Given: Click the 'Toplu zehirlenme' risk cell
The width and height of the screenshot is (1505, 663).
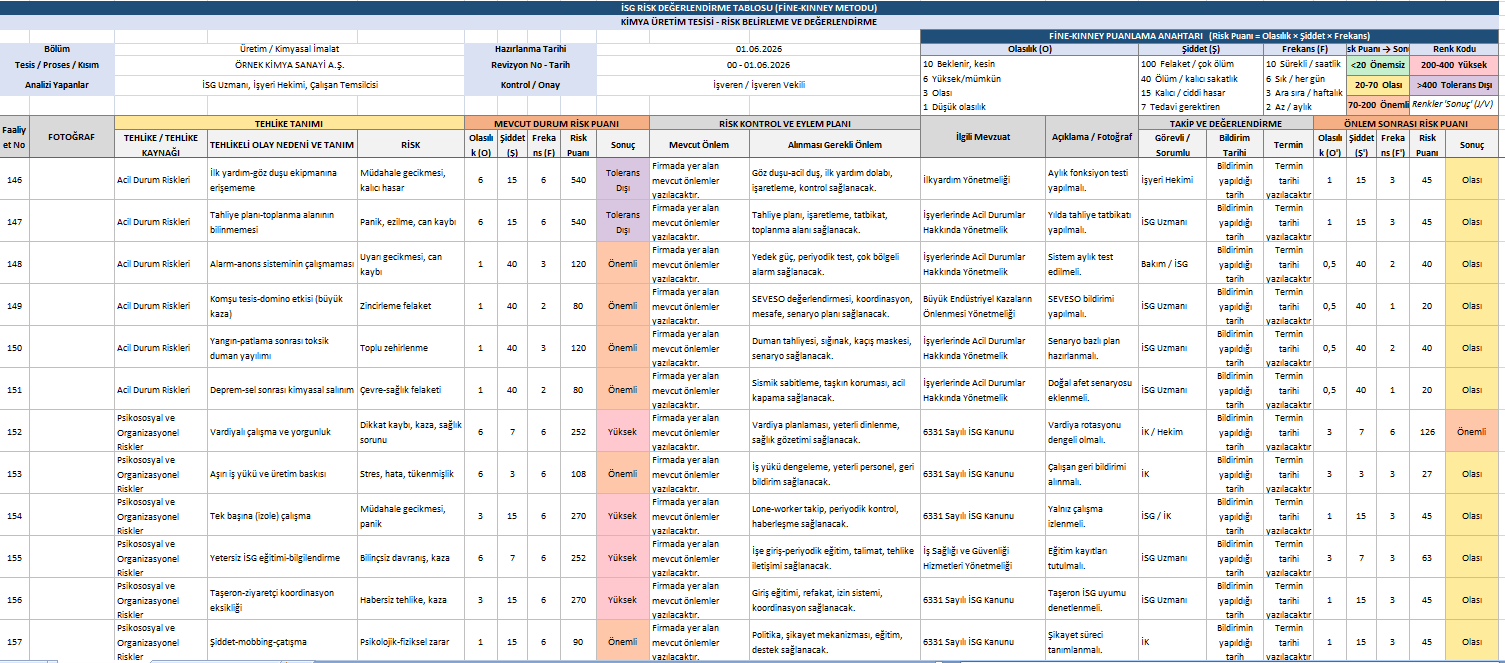Looking at the screenshot, I should [x=410, y=348].
